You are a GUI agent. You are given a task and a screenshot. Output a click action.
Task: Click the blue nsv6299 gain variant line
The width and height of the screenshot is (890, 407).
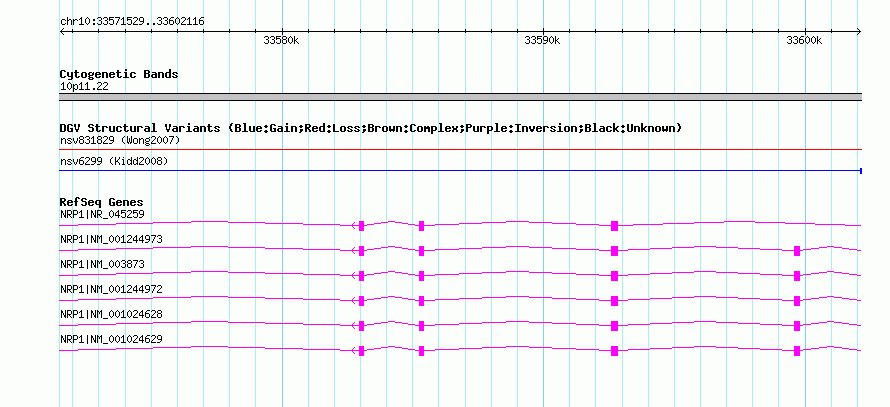[460, 170]
